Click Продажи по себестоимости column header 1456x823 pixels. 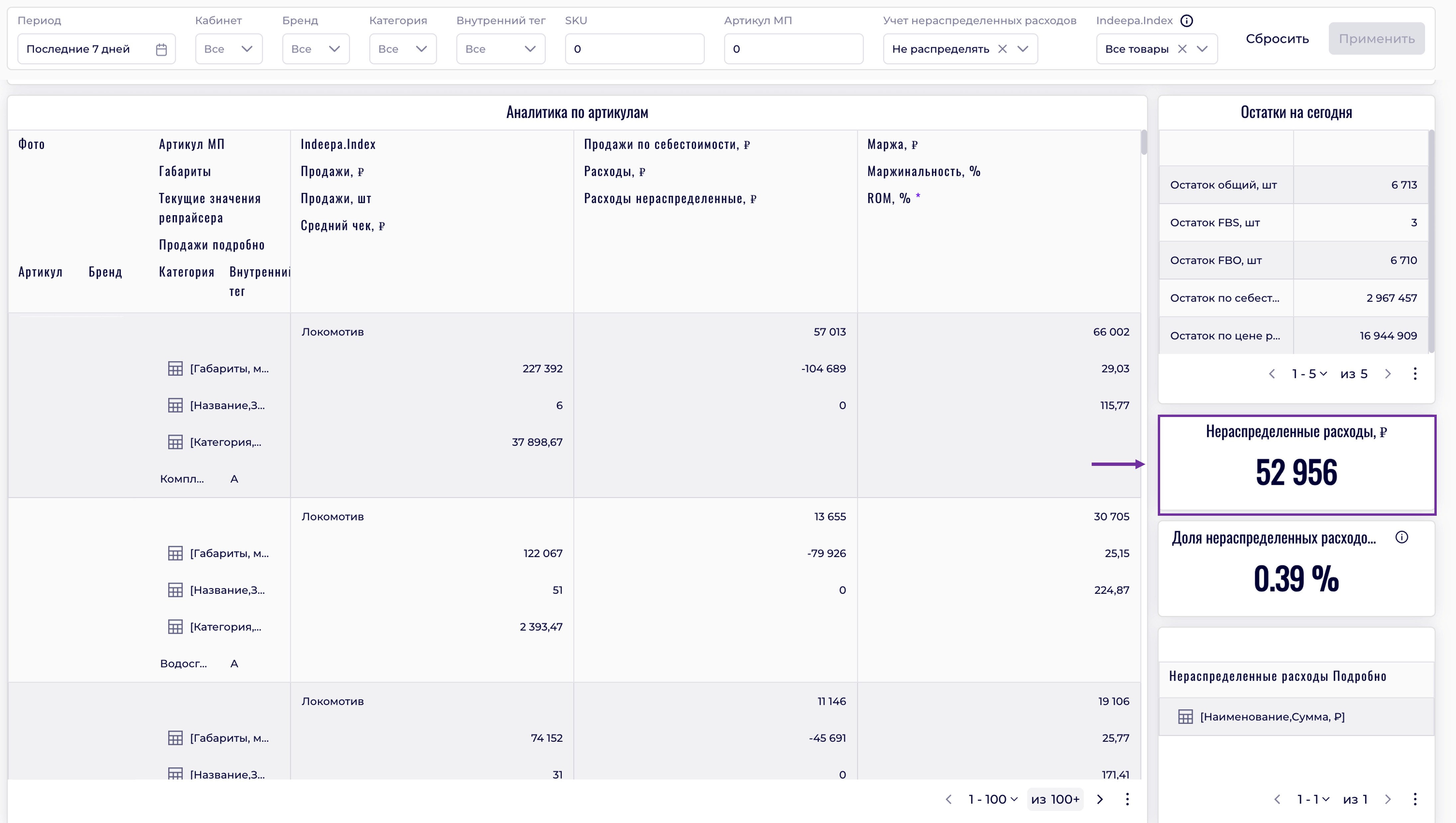[667, 145]
